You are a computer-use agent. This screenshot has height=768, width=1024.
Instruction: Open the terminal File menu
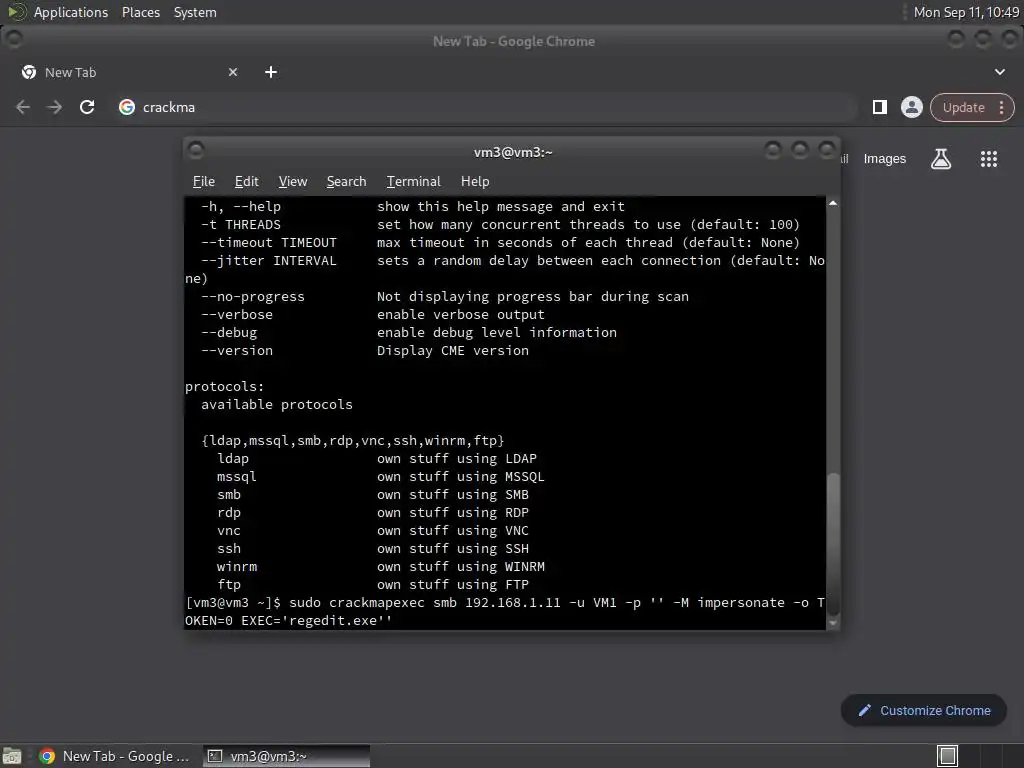pyautogui.click(x=204, y=182)
